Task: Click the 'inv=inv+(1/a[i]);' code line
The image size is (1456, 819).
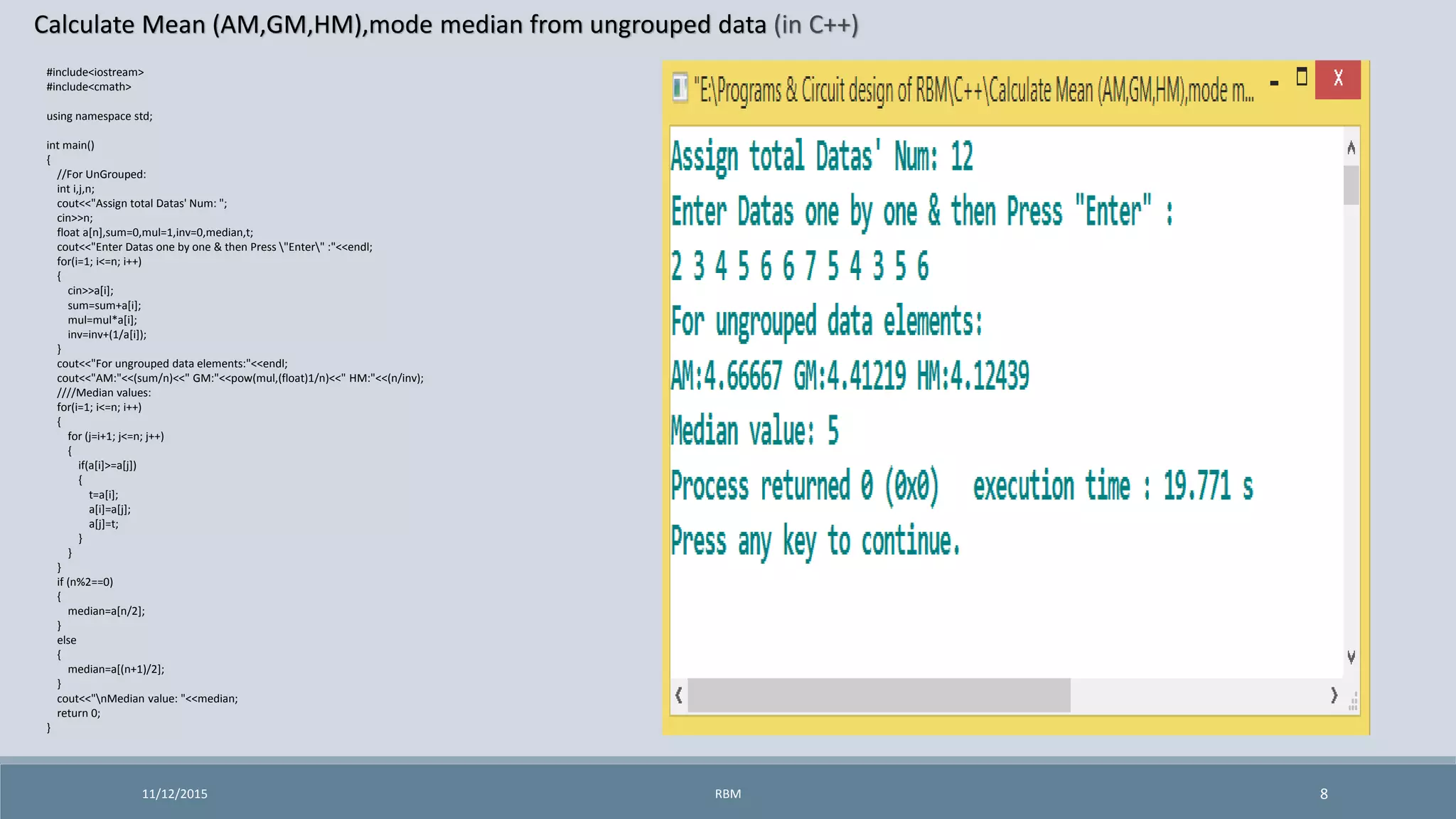Action: click(x=107, y=334)
